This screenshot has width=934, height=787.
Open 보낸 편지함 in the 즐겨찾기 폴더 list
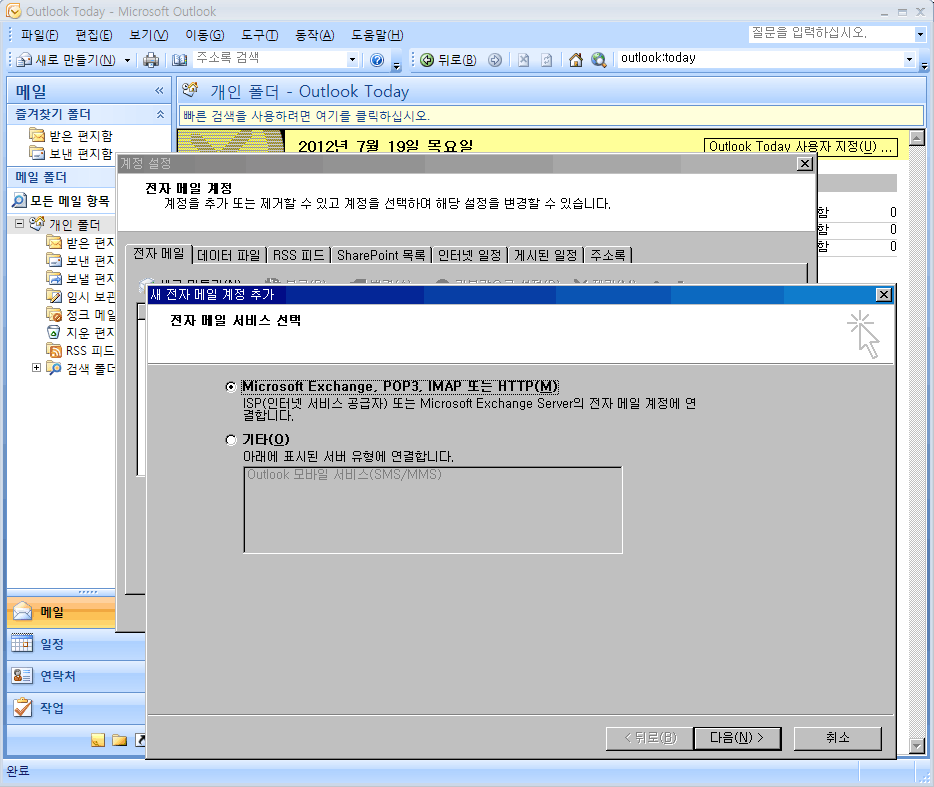pyautogui.click(x=71, y=154)
